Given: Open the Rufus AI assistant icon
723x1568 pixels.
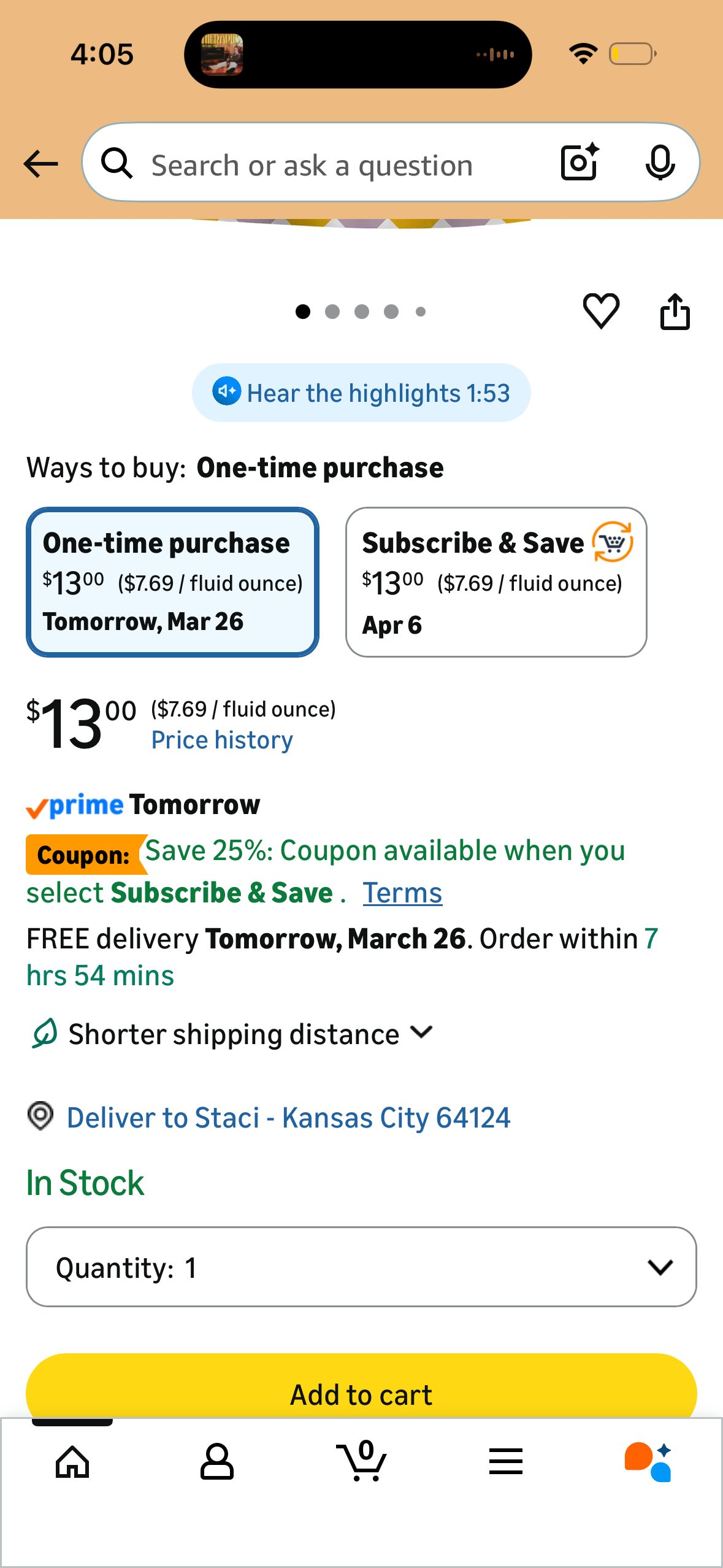Looking at the screenshot, I should [649, 1461].
